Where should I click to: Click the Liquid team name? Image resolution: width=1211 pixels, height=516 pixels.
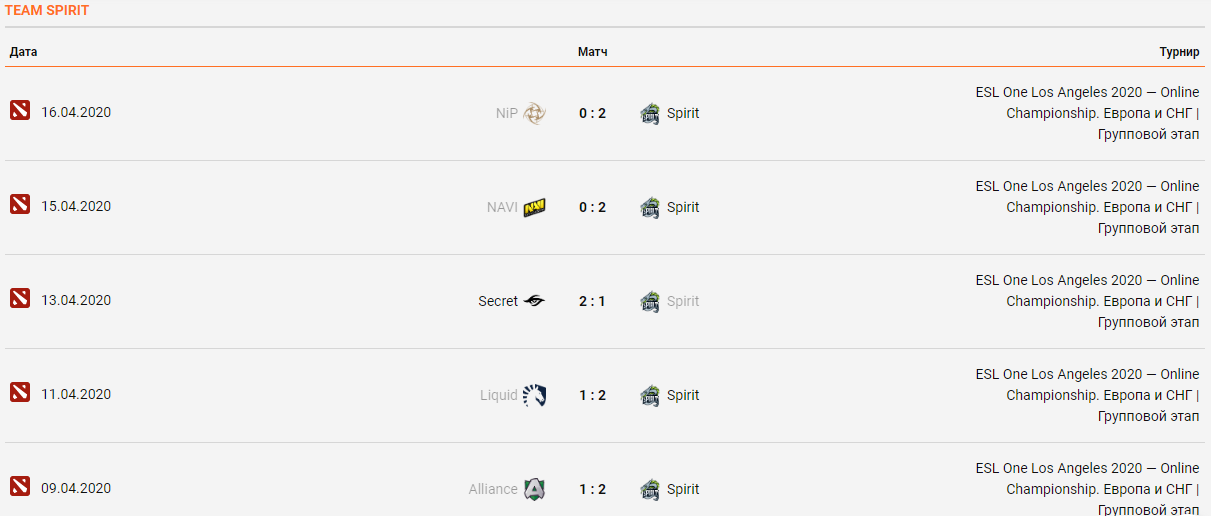pyautogui.click(x=499, y=395)
